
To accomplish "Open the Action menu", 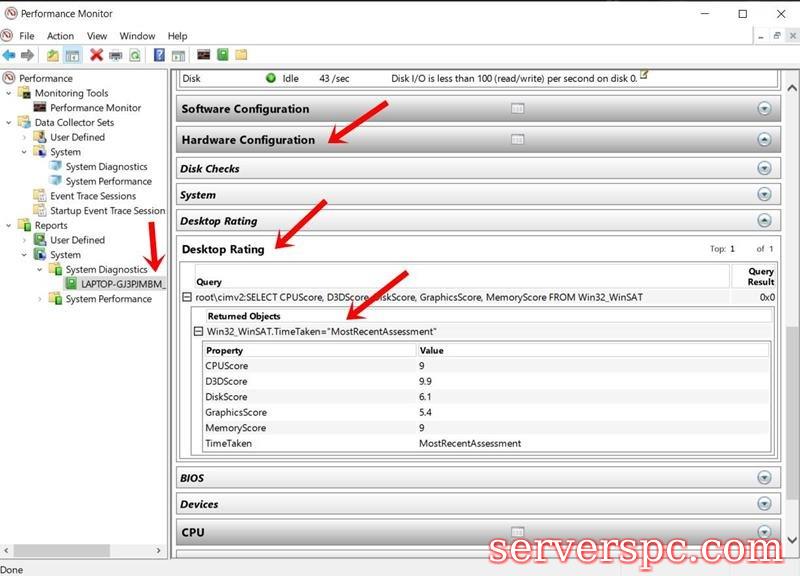I will click(60, 36).
